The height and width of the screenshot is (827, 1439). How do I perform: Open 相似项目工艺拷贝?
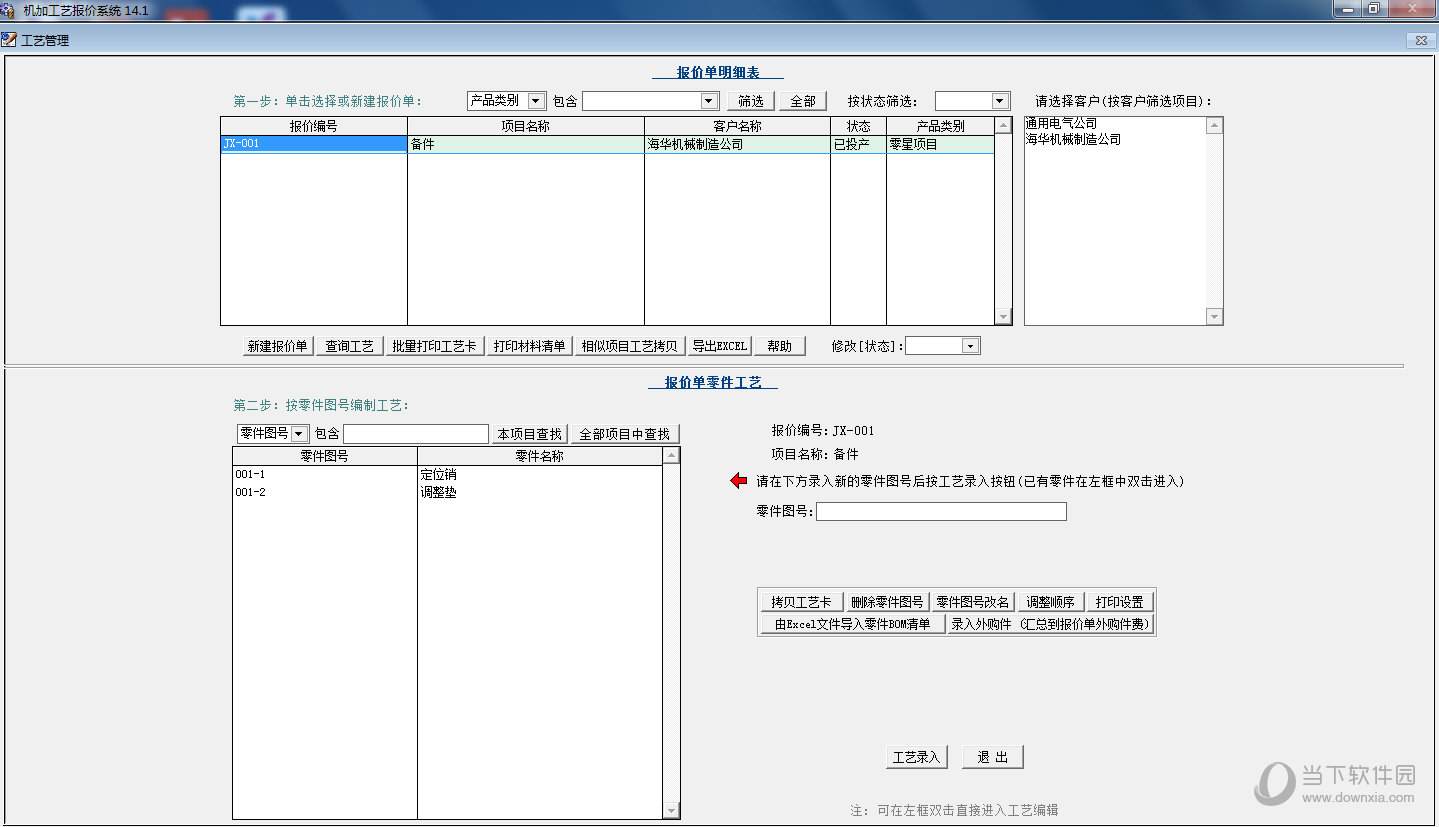629,346
